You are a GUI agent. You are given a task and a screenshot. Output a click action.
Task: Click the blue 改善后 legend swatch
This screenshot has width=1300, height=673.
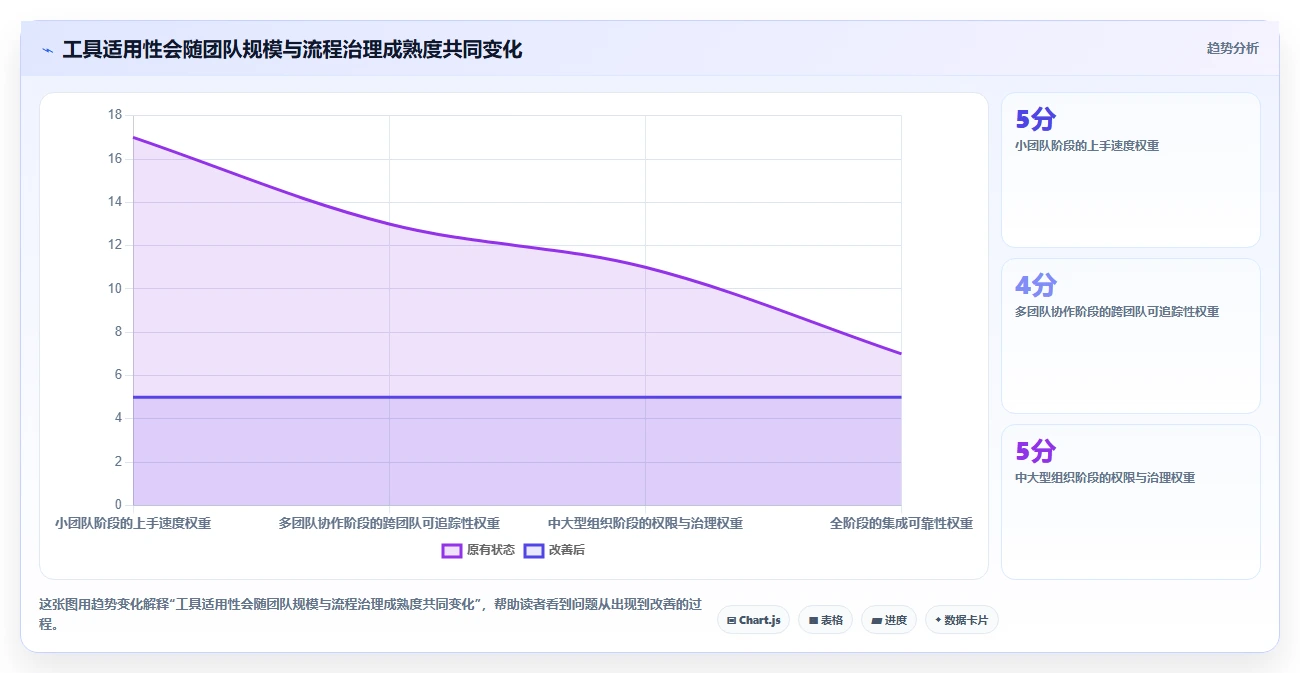pyautogui.click(x=534, y=550)
